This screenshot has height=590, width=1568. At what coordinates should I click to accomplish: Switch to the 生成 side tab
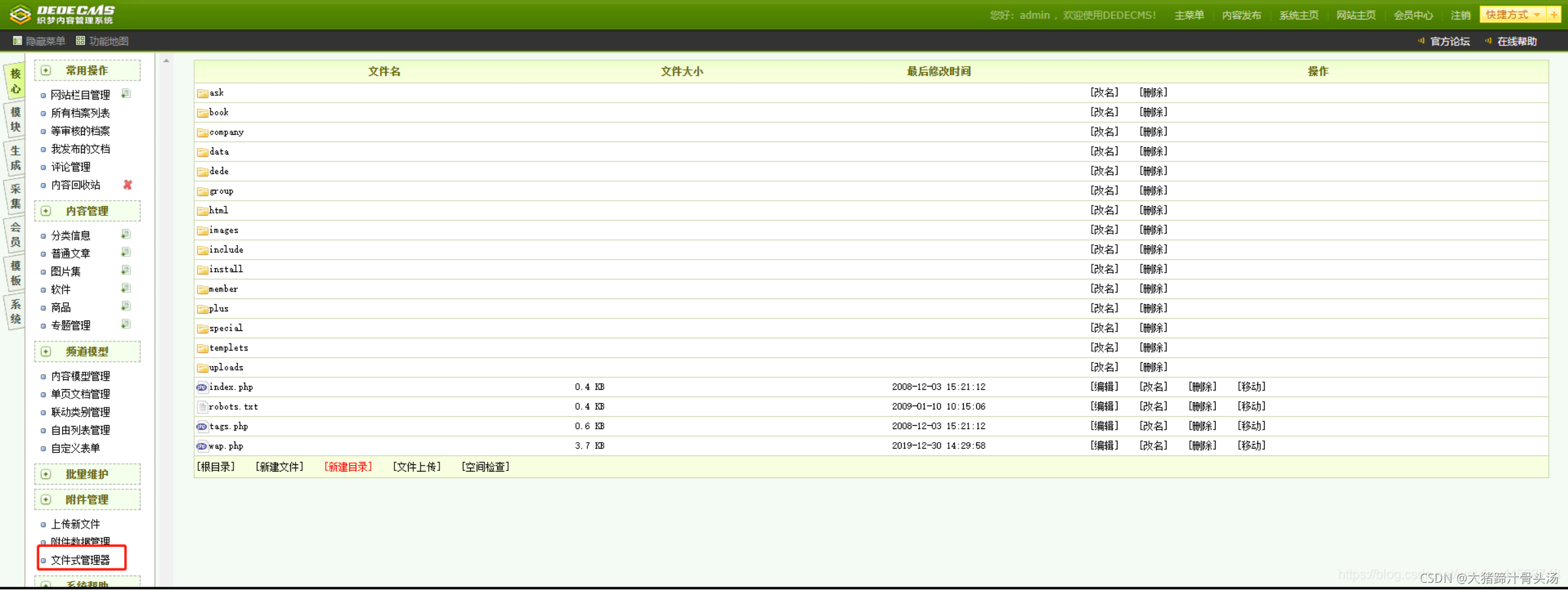pyautogui.click(x=16, y=158)
